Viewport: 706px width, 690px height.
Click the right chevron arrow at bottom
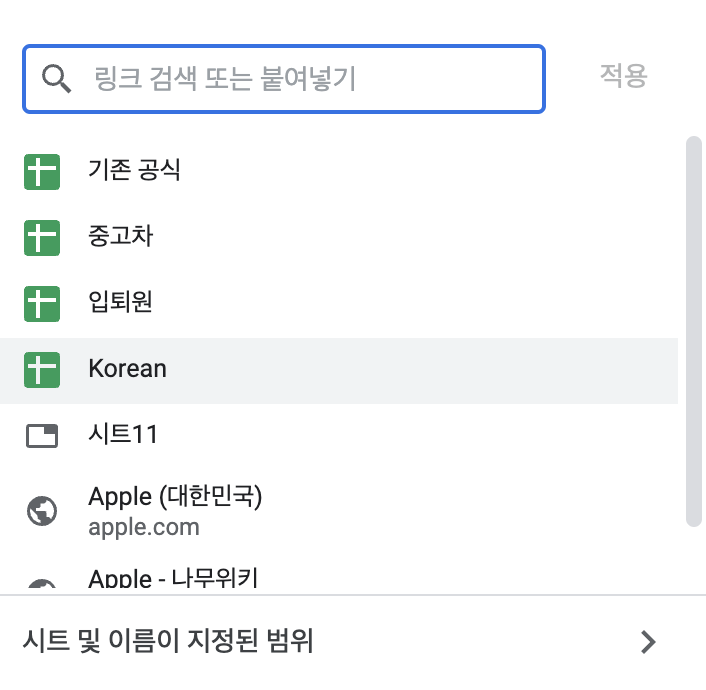[648, 642]
